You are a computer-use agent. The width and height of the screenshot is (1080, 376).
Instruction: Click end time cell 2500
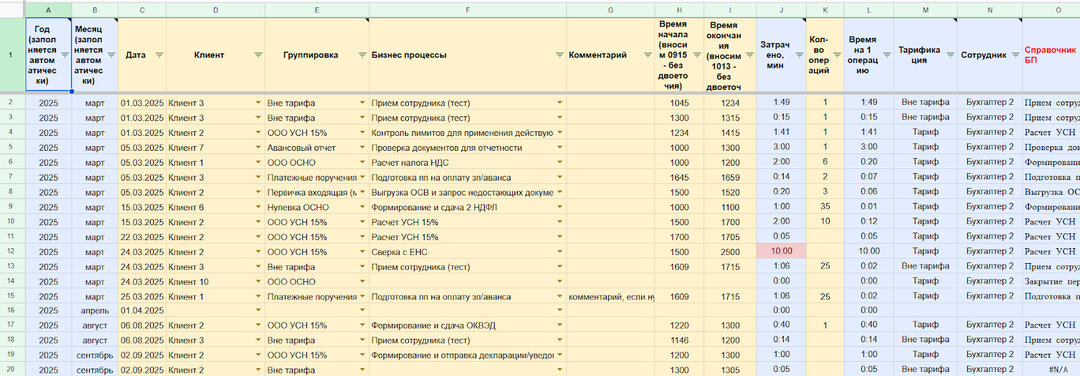click(729, 252)
